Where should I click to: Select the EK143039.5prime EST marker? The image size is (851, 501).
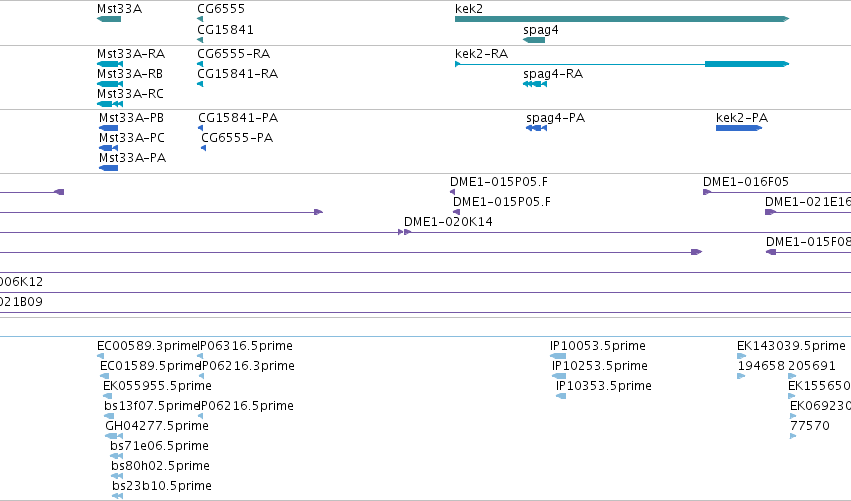(741, 356)
